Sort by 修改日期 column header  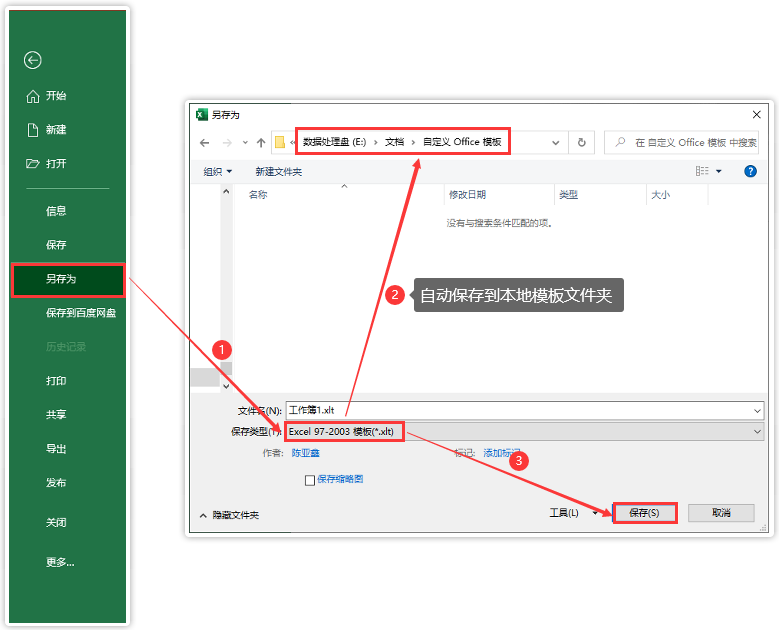tap(467, 195)
